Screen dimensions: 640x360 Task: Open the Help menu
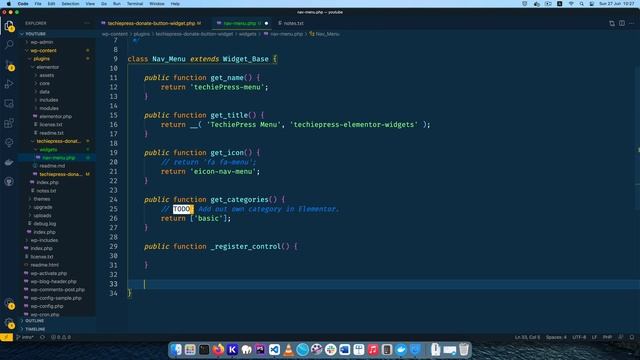(x=175, y=4)
